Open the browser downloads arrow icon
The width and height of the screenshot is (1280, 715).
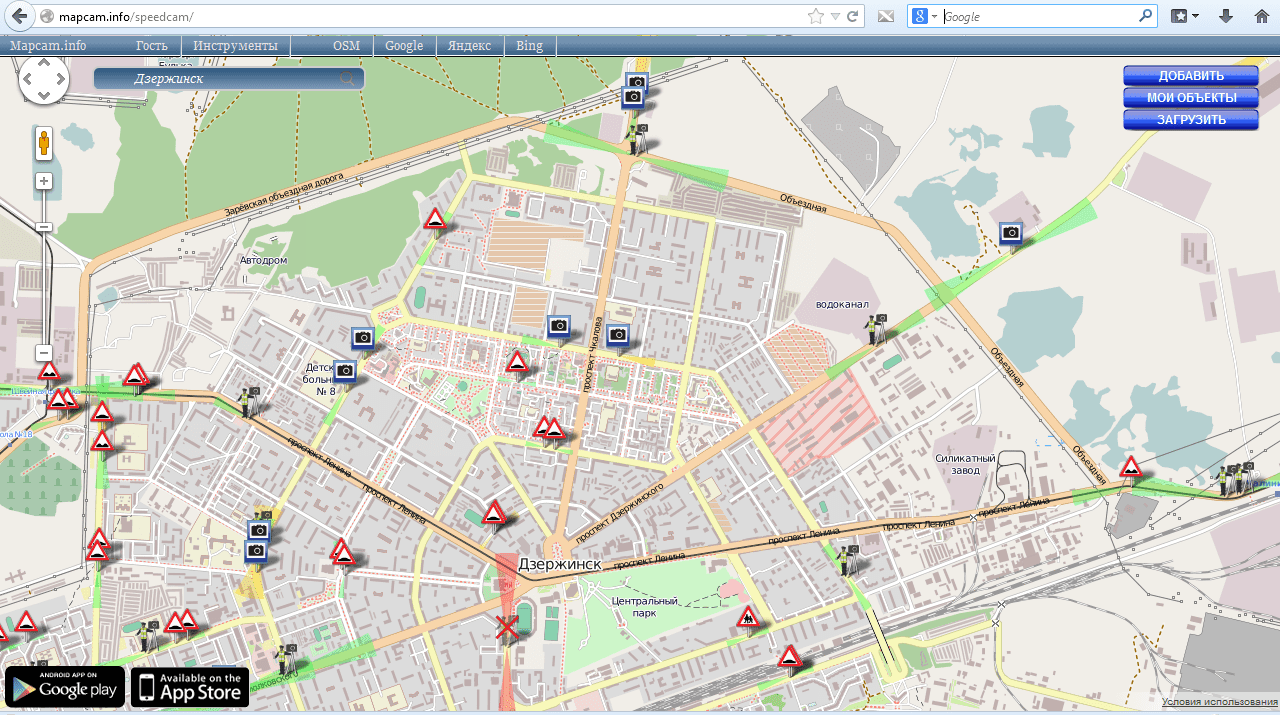pos(1226,16)
